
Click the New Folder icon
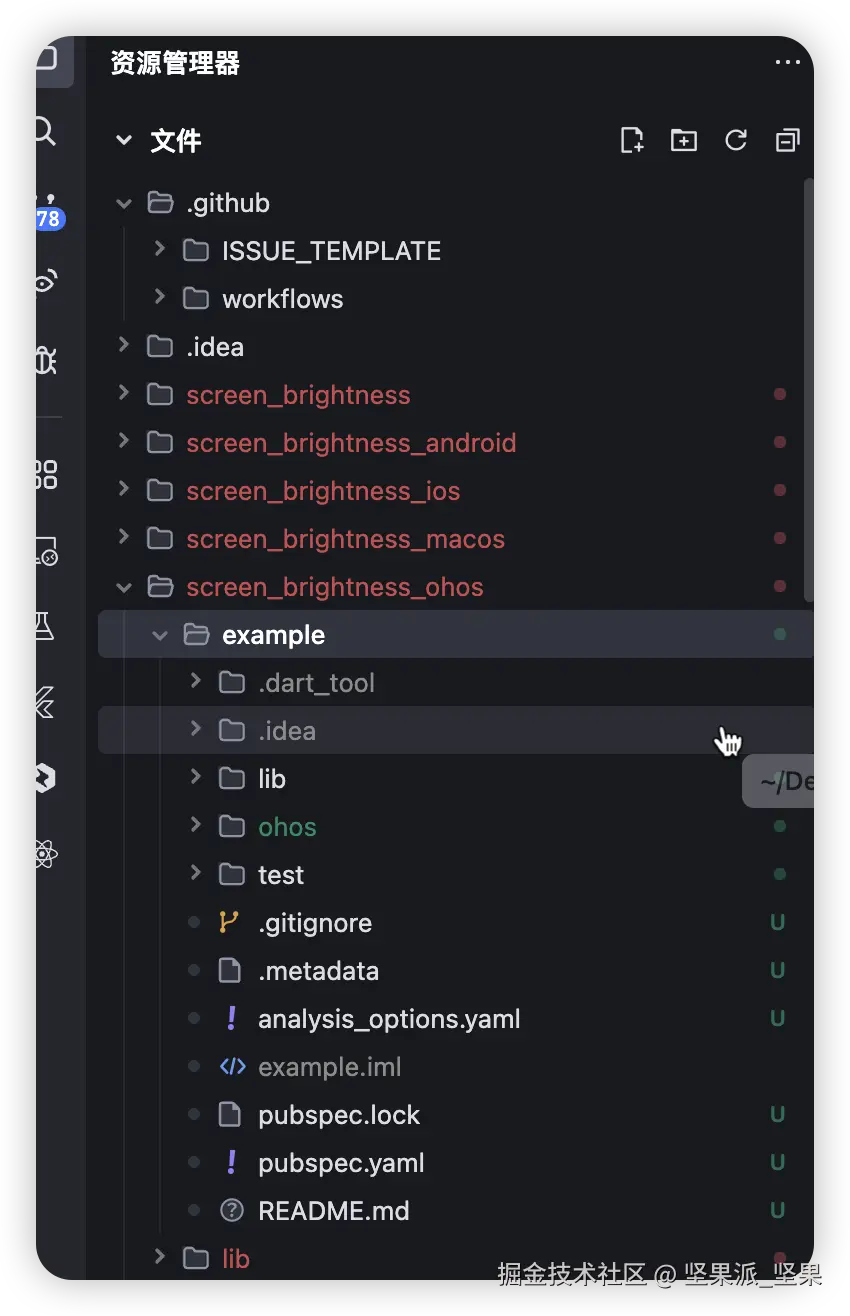pyautogui.click(x=684, y=140)
